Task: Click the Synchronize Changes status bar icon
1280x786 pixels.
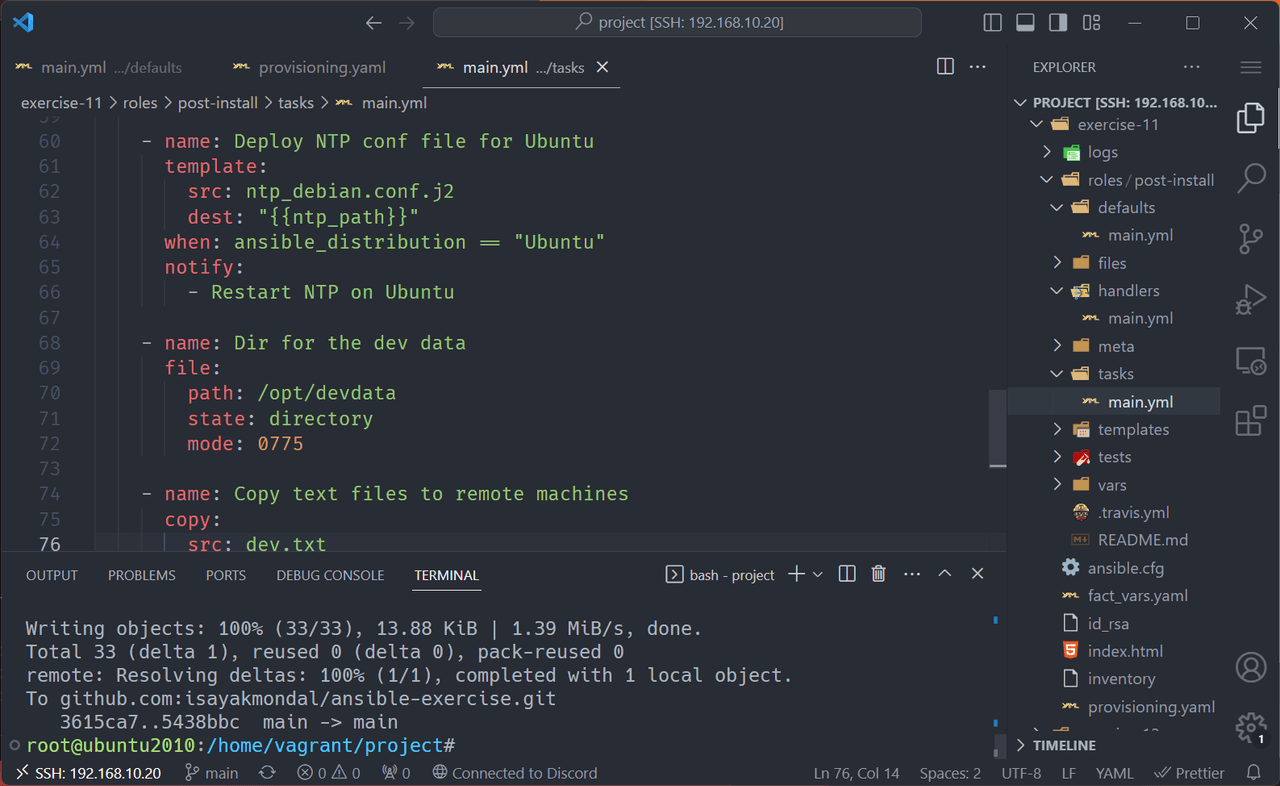Action: [x=267, y=773]
